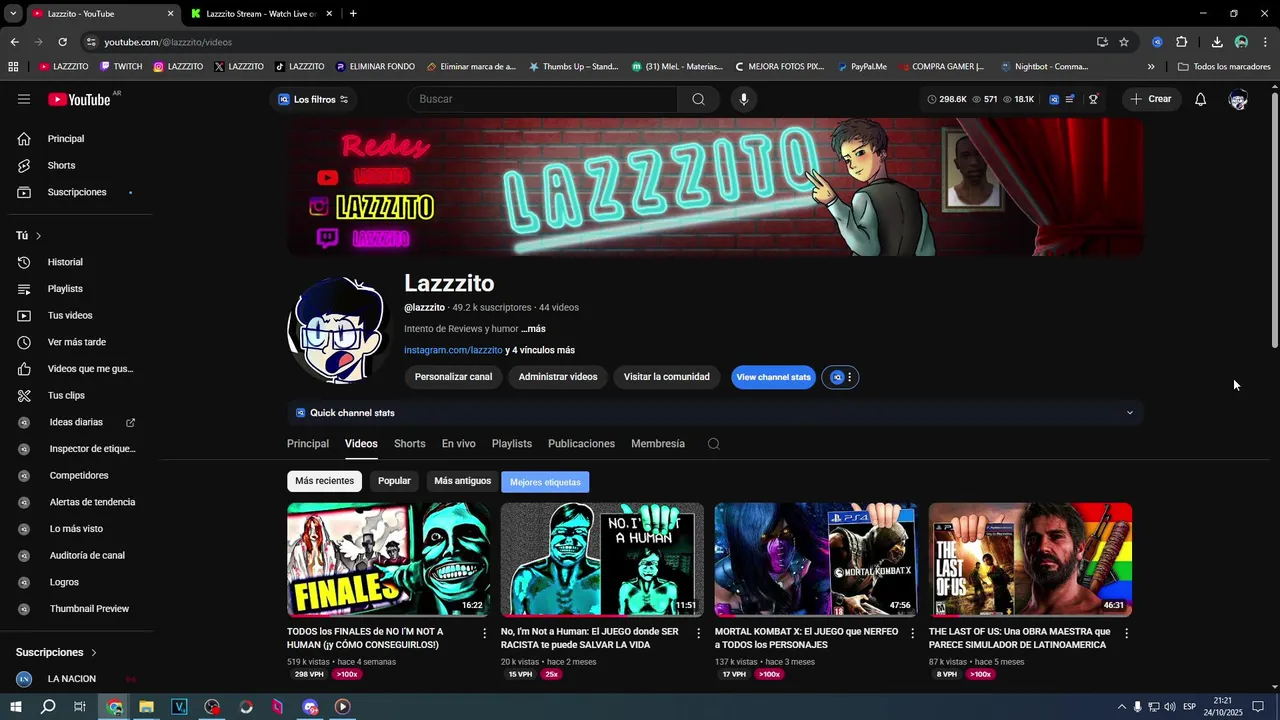The image size is (1280, 720).
Task: Open File Explorer from taskbar
Action: point(146,707)
